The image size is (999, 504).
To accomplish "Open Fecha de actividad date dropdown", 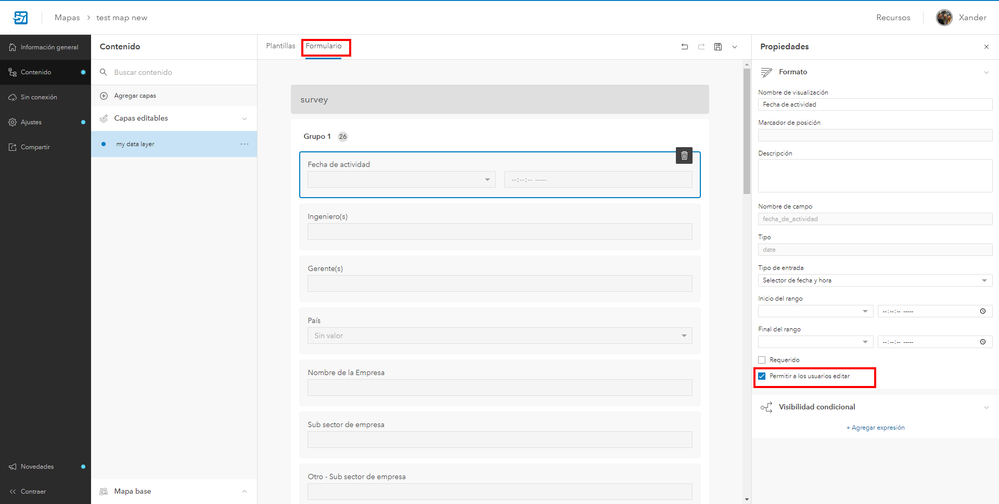I will coord(401,180).
